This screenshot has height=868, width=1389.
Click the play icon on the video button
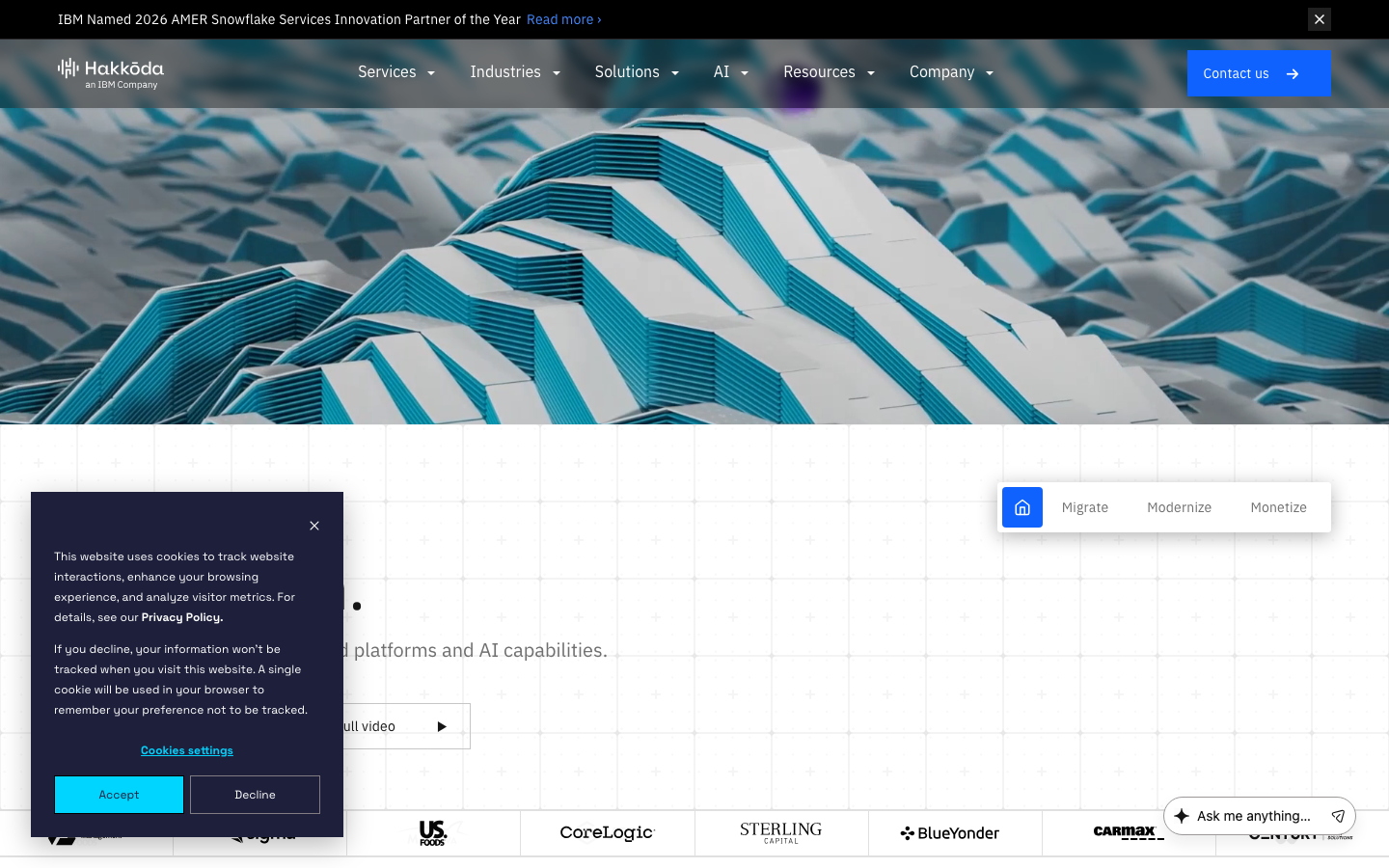tap(442, 726)
